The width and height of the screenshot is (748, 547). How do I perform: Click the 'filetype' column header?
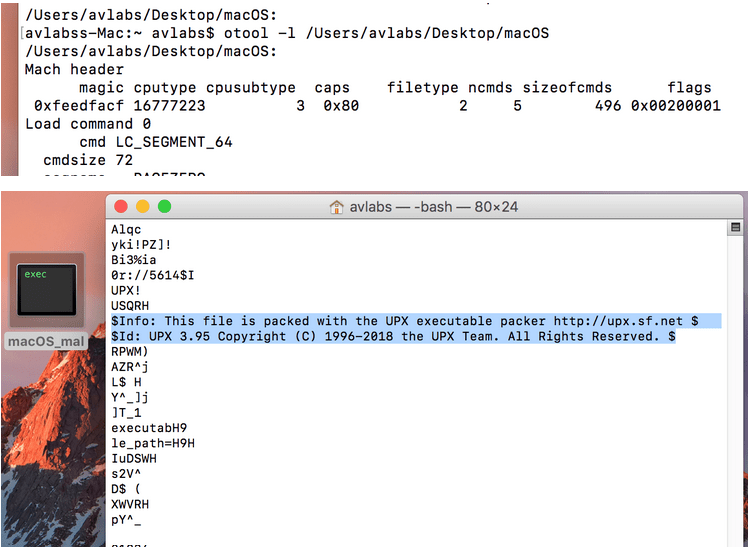click(422, 87)
